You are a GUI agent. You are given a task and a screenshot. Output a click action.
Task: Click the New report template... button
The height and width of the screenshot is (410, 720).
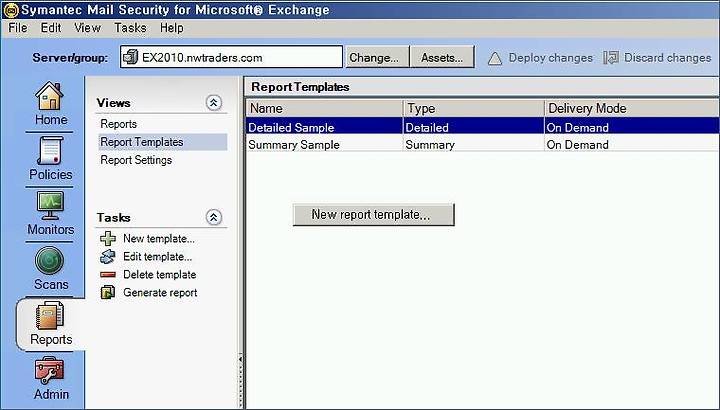point(374,215)
